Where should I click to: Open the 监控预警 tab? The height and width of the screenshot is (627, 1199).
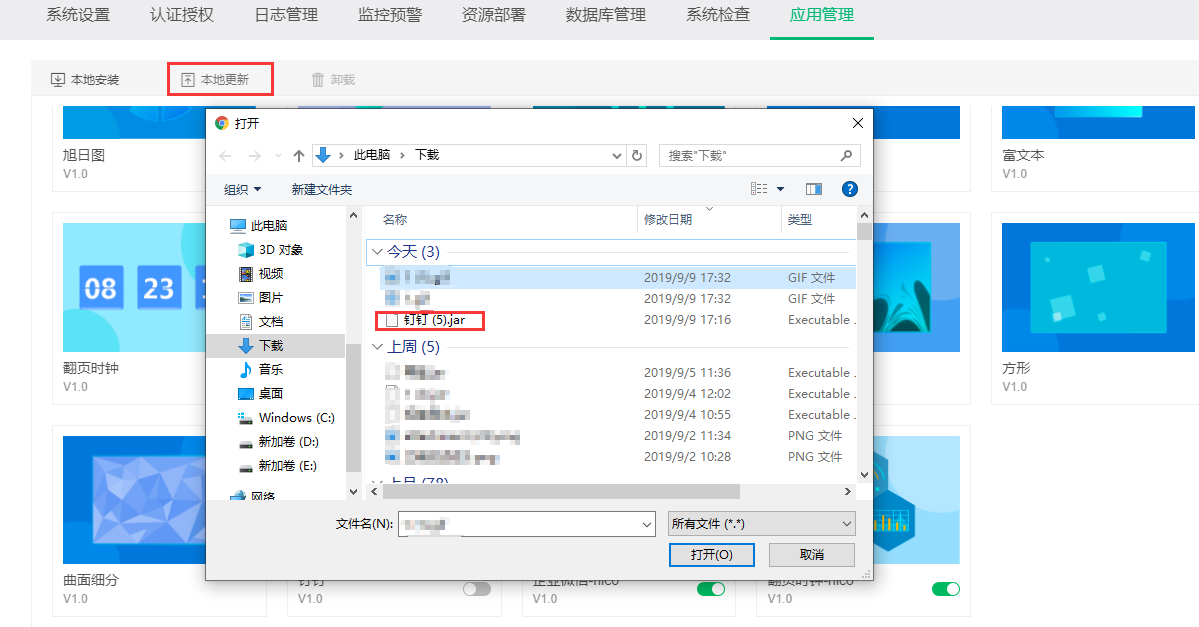(x=389, y=15)
